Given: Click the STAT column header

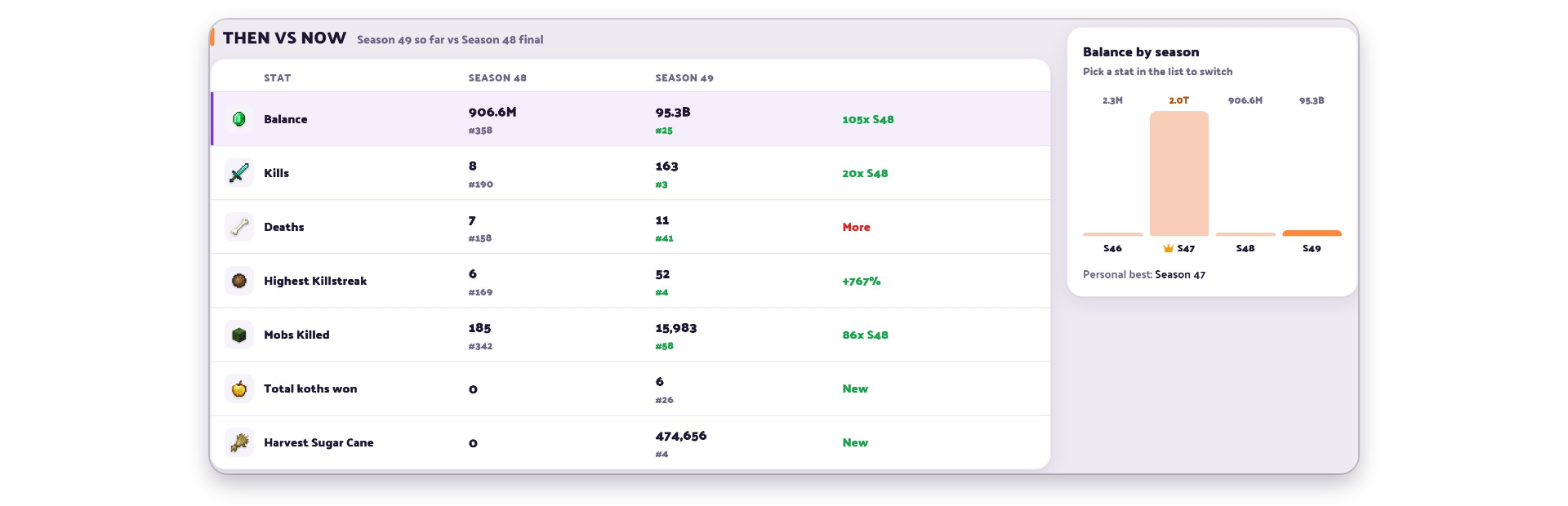Looking at the screenshot, I should point(278,78).
